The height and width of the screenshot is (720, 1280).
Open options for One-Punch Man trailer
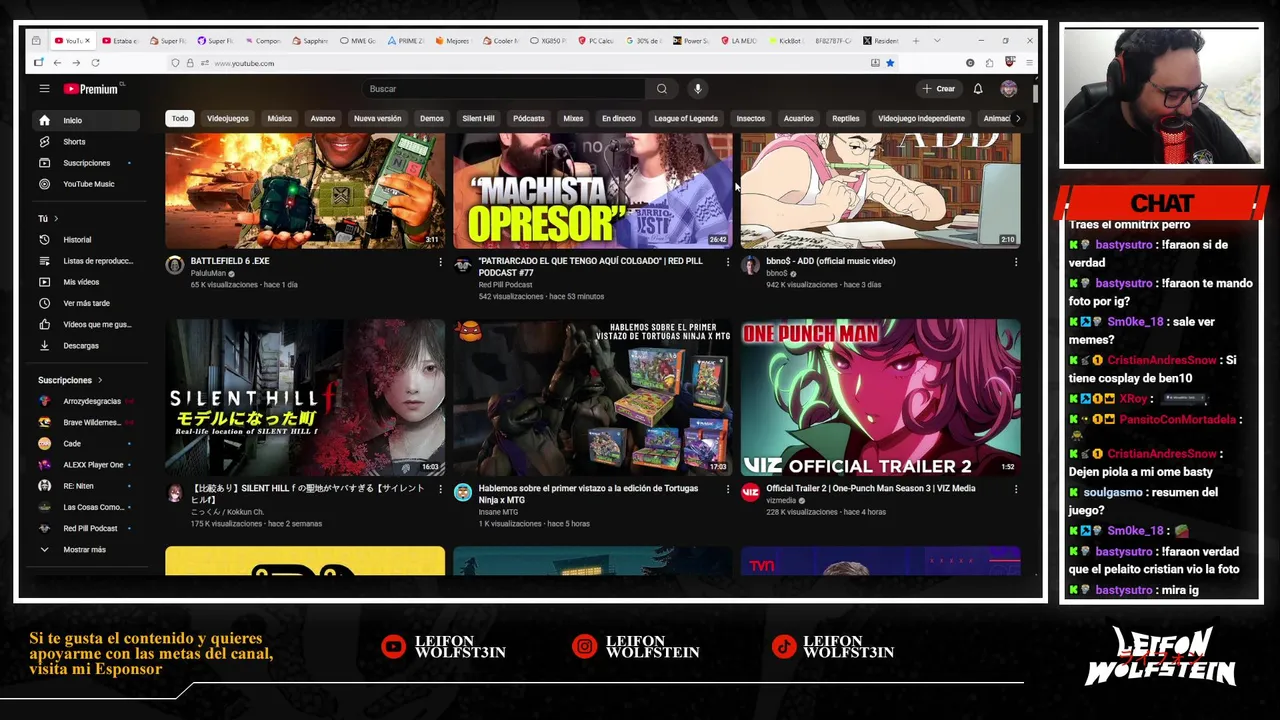(1015, 489)
